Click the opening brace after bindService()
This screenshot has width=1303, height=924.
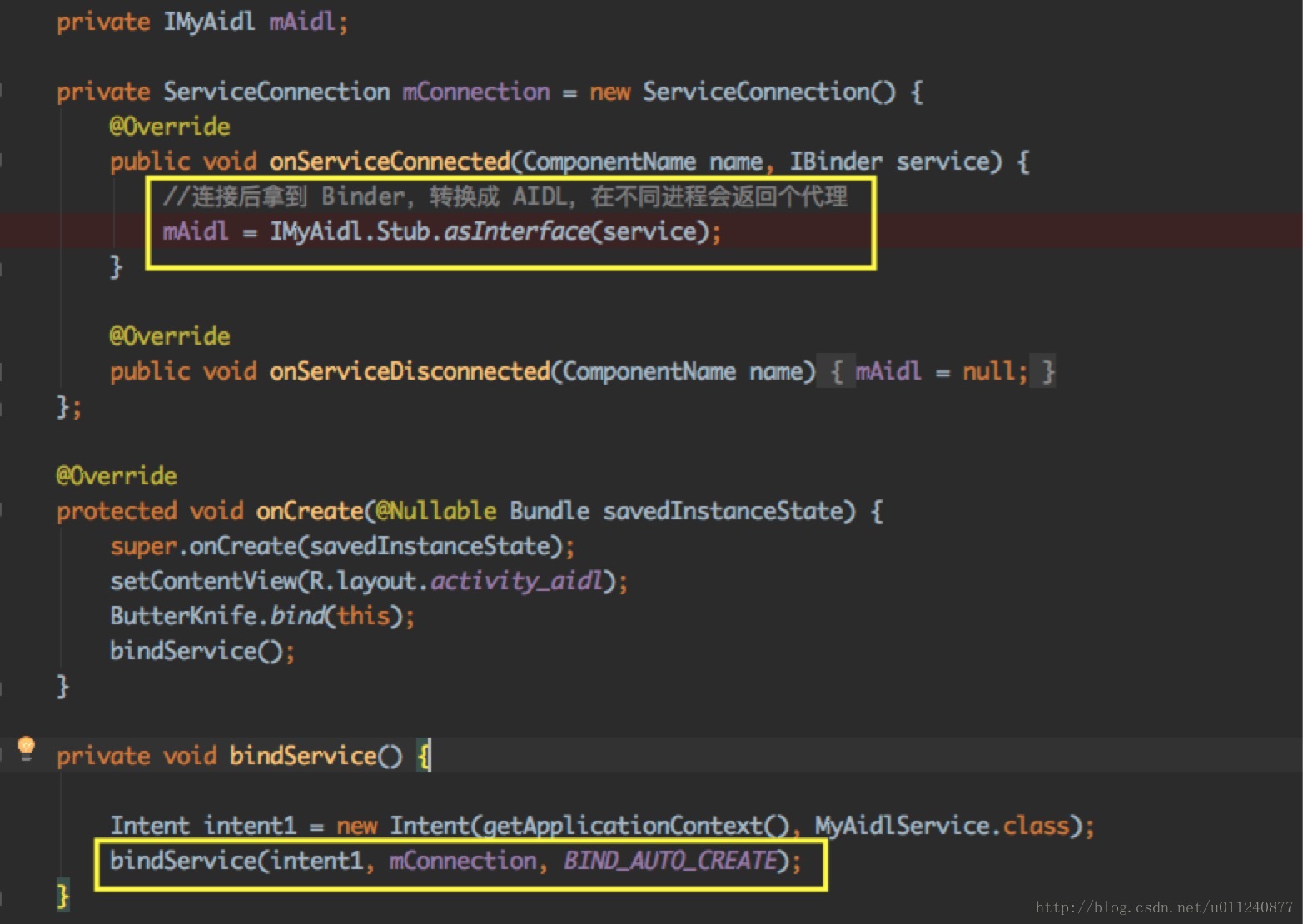pos(424,756)
